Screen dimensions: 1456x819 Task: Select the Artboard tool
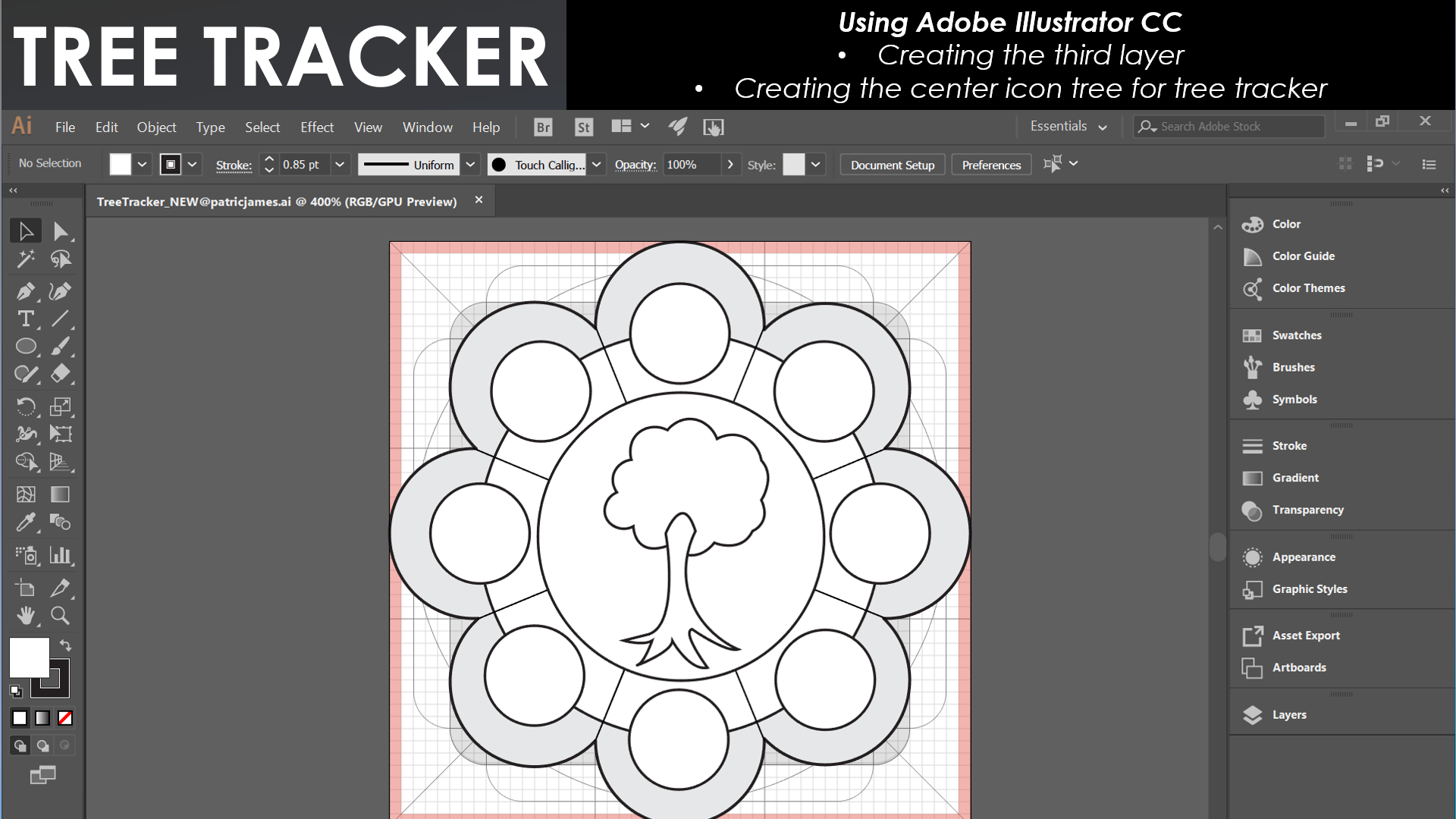[26, 588]
